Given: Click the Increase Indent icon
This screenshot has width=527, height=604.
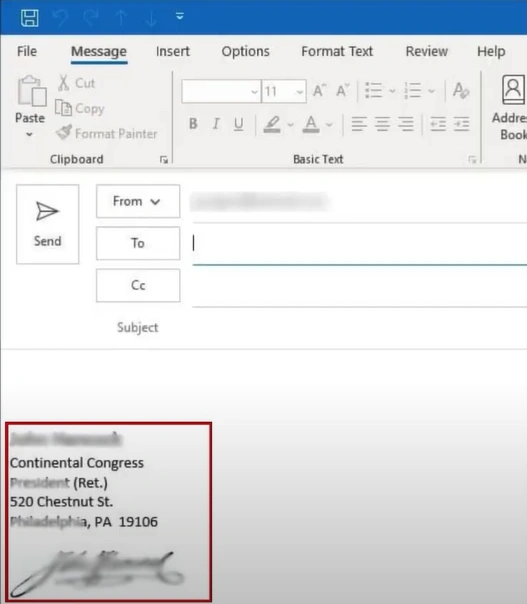Looking at the screenshot, I should tap(461, 124).
